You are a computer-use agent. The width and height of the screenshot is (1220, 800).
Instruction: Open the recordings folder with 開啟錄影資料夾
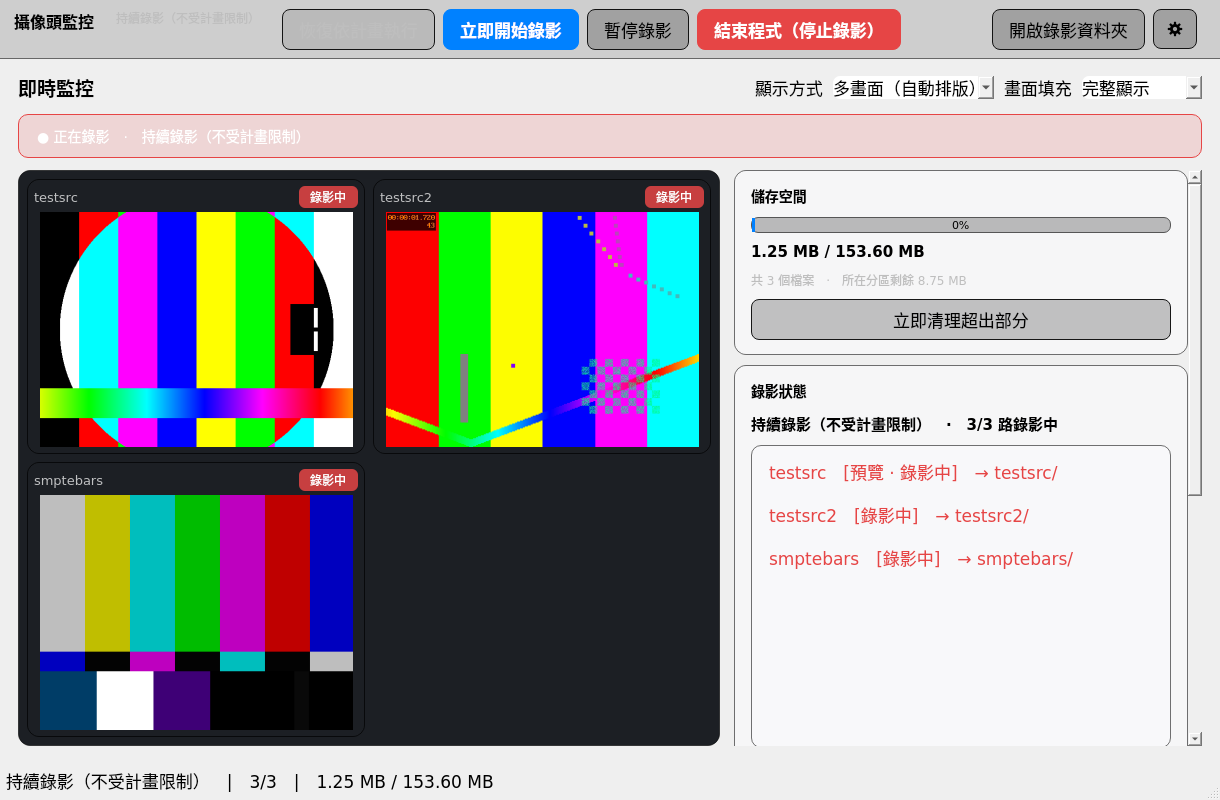pos(1068,30)
